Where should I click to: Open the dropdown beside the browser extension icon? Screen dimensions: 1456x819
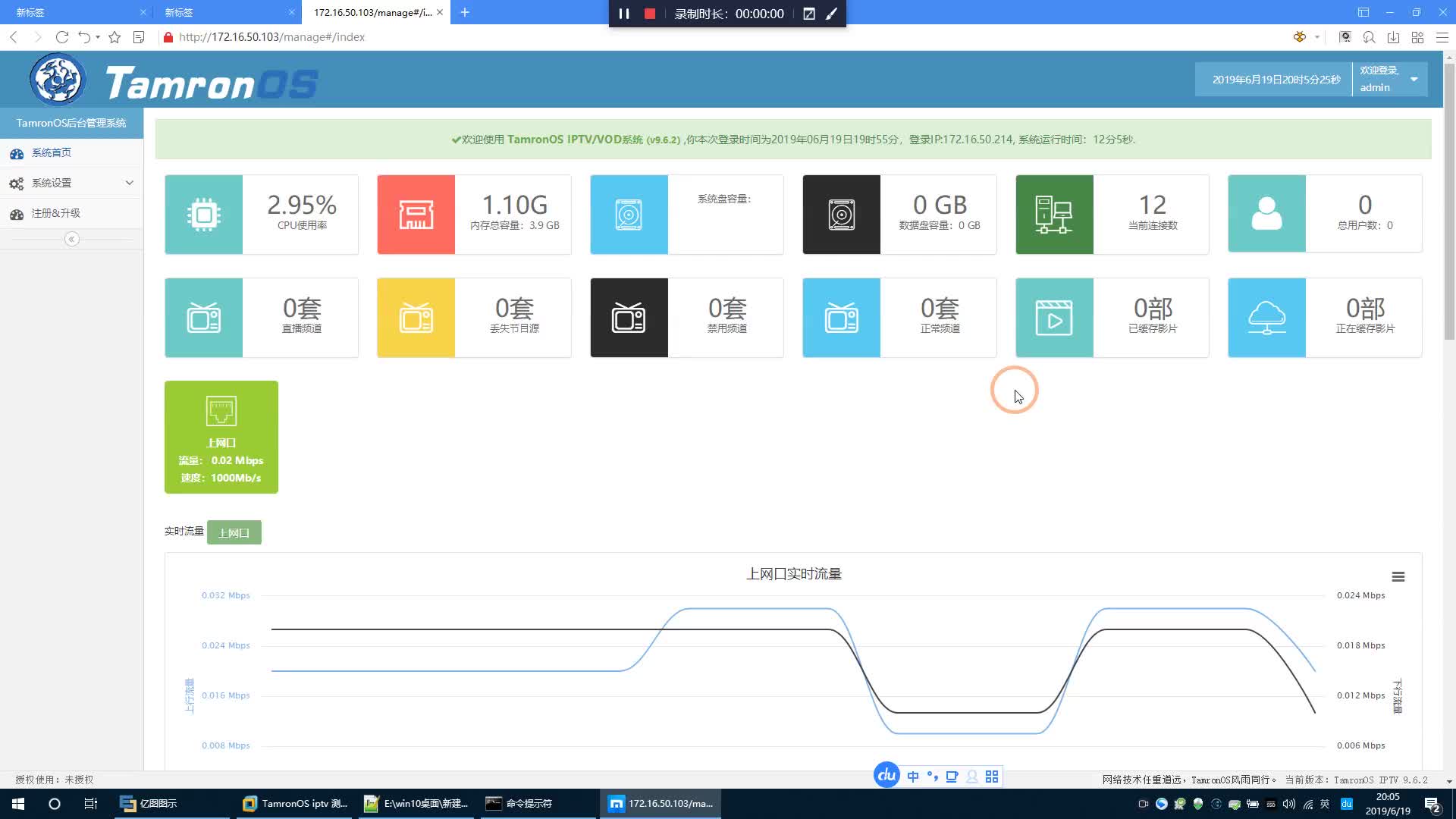click(1317, 37)
